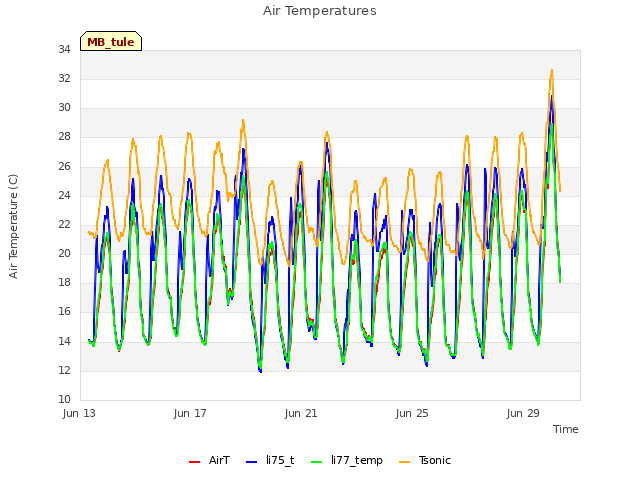Click the 28 y-axis tick label
The height and width of the screenshot is (480, 640).
point(64,137)
